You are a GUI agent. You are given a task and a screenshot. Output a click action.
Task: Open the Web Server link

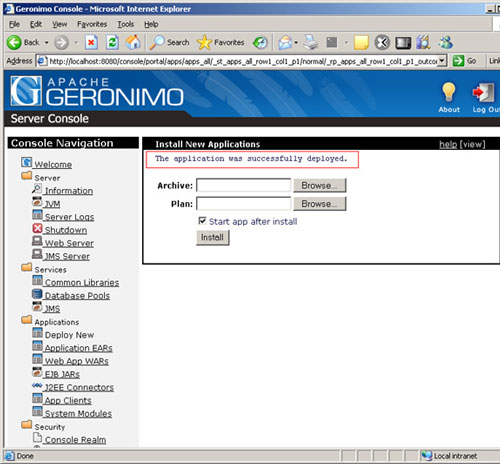click(x=69, y=243)
